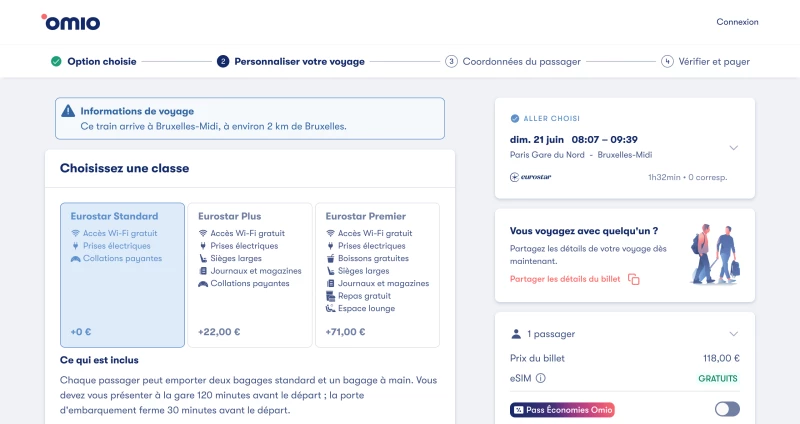Screen dimensions: 800x424
Task: Click the passenger person icon
Action: click(516, 334)
